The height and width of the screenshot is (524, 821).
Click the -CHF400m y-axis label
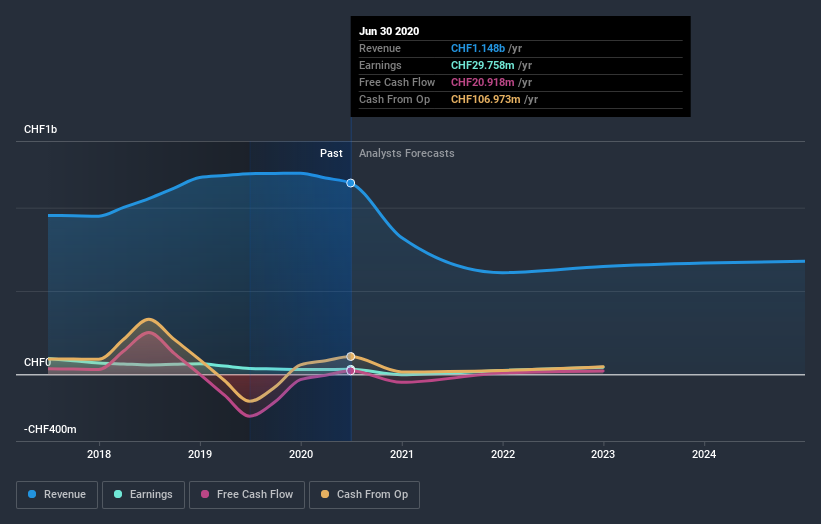click(50, 429)
